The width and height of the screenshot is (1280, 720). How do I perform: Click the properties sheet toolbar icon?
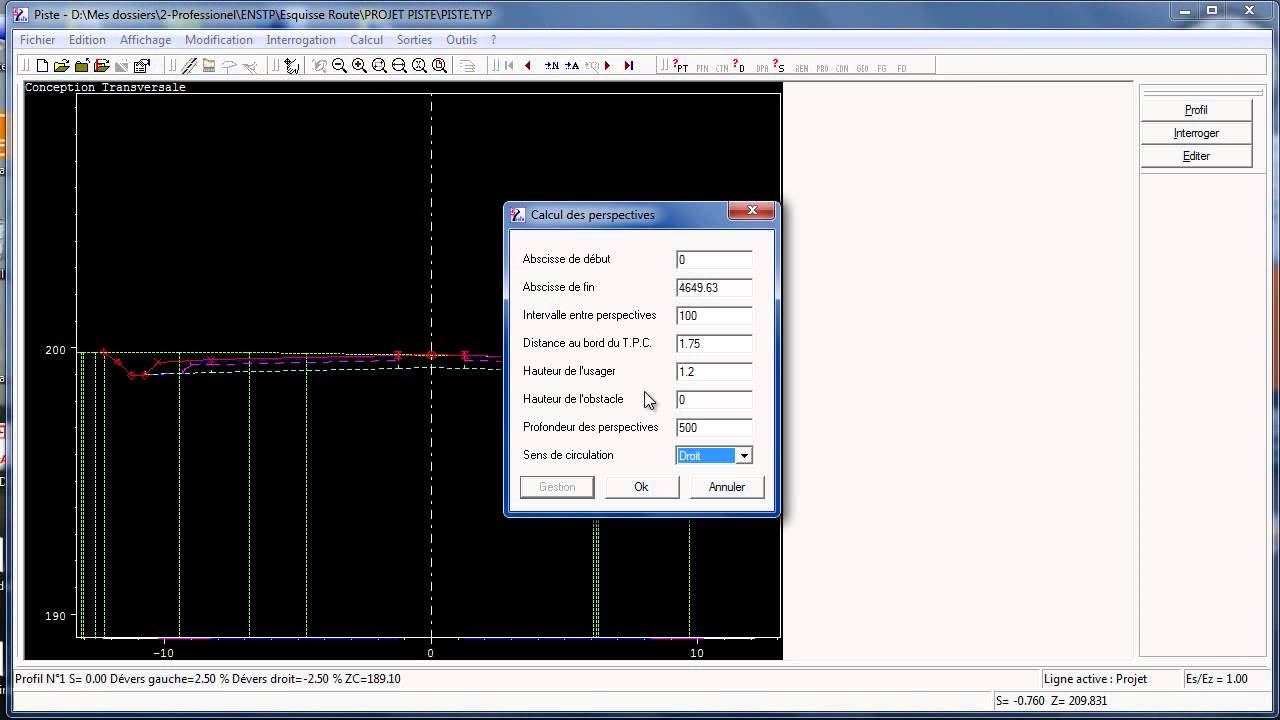(x=141, y=66)
